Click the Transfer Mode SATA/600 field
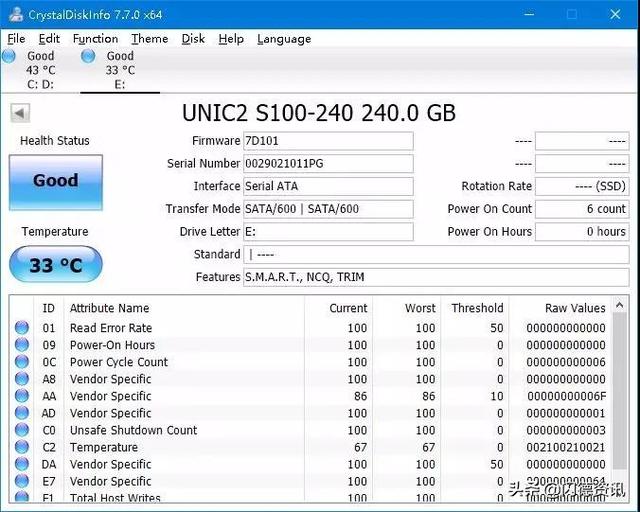Screen dimensions: 640x512 328,209
